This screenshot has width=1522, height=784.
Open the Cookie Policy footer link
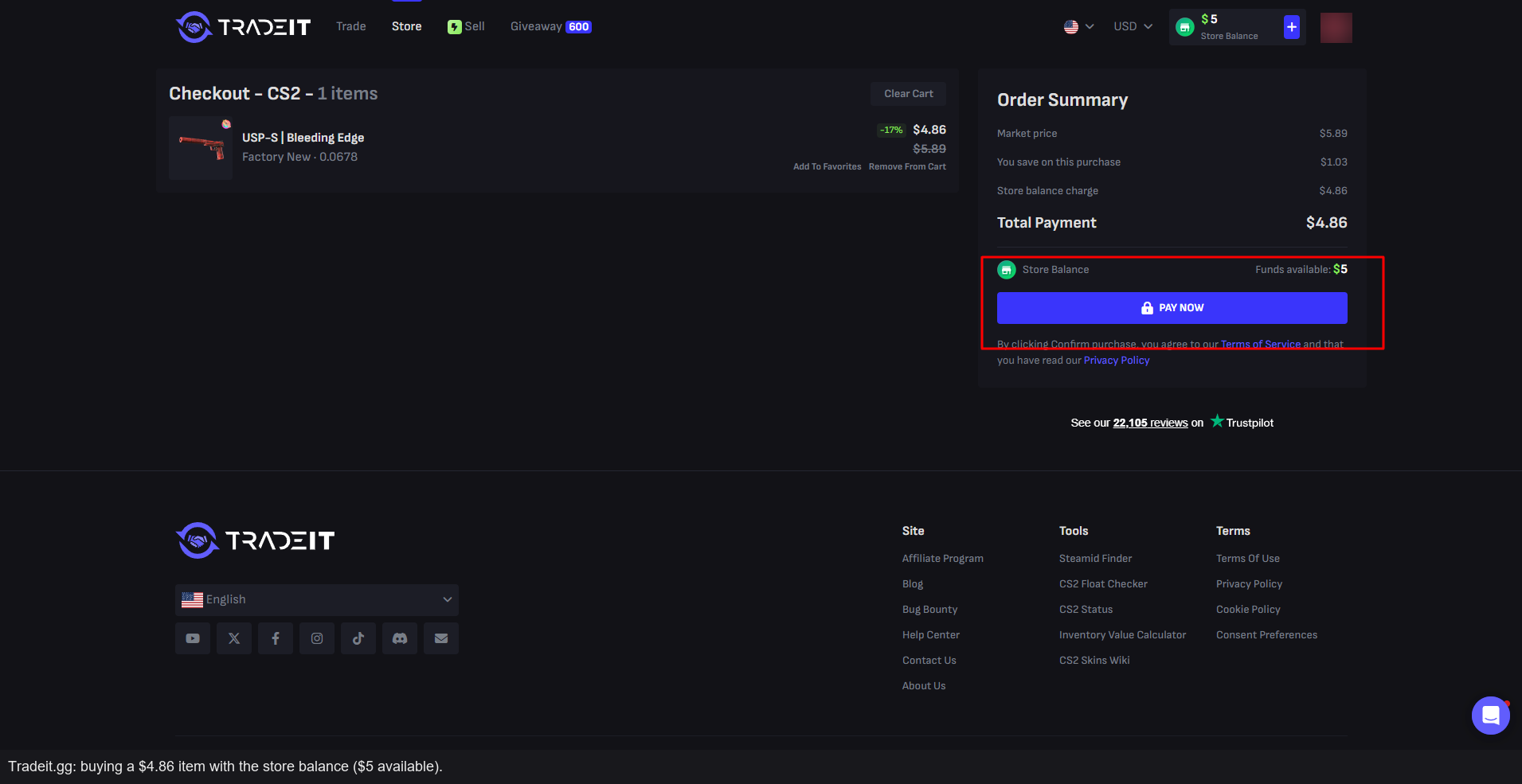[1248, 610]
